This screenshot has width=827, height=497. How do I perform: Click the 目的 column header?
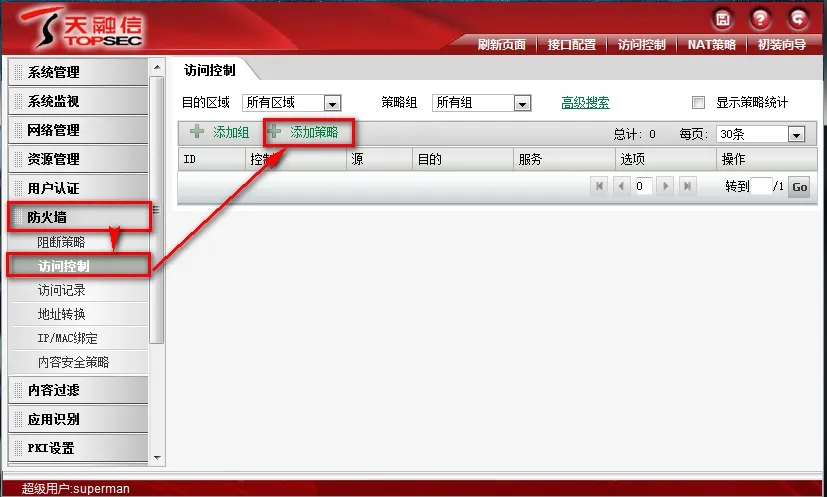point(463,159)
